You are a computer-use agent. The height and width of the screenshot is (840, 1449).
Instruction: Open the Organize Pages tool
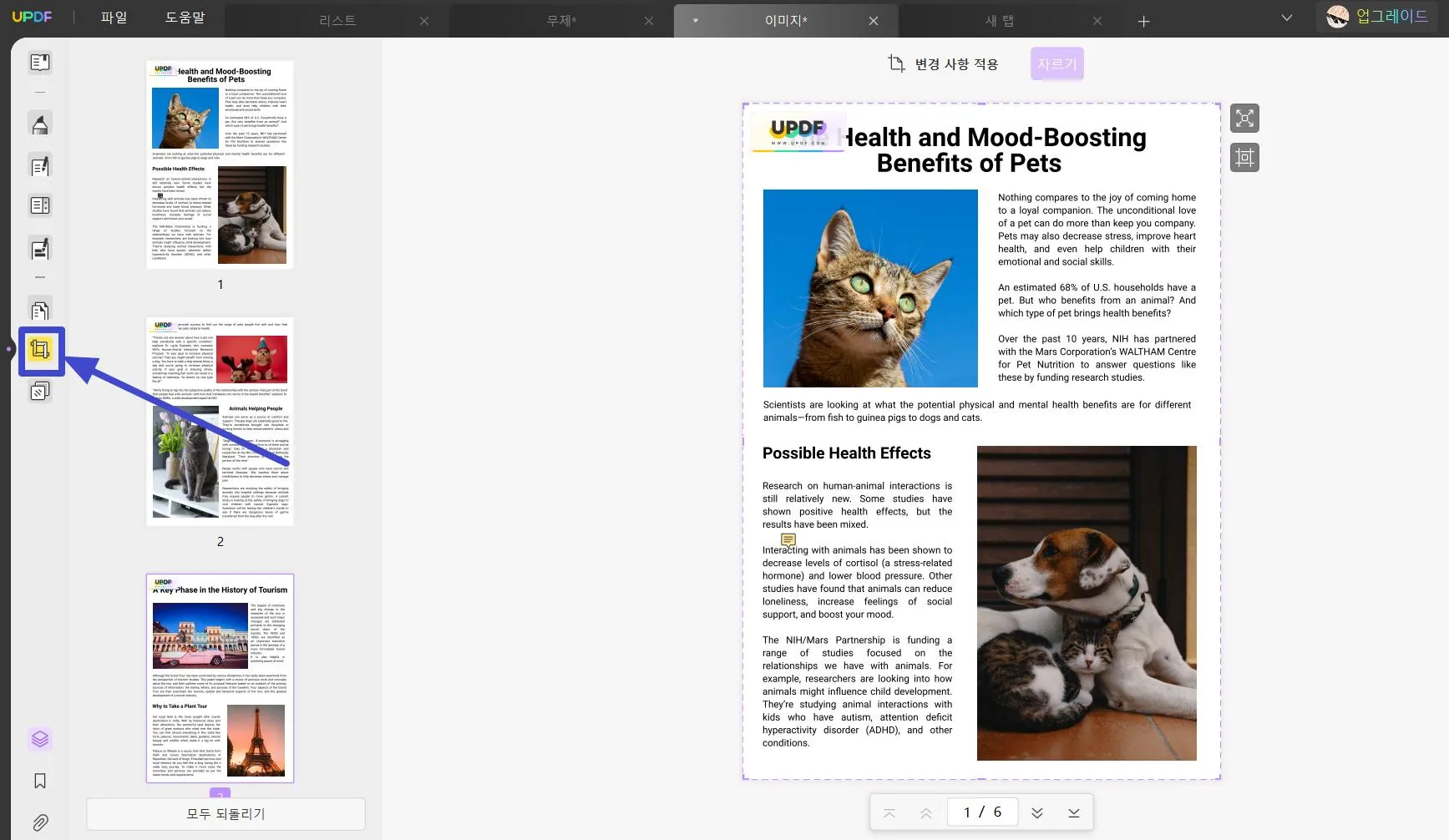click(x=39, y=310)
